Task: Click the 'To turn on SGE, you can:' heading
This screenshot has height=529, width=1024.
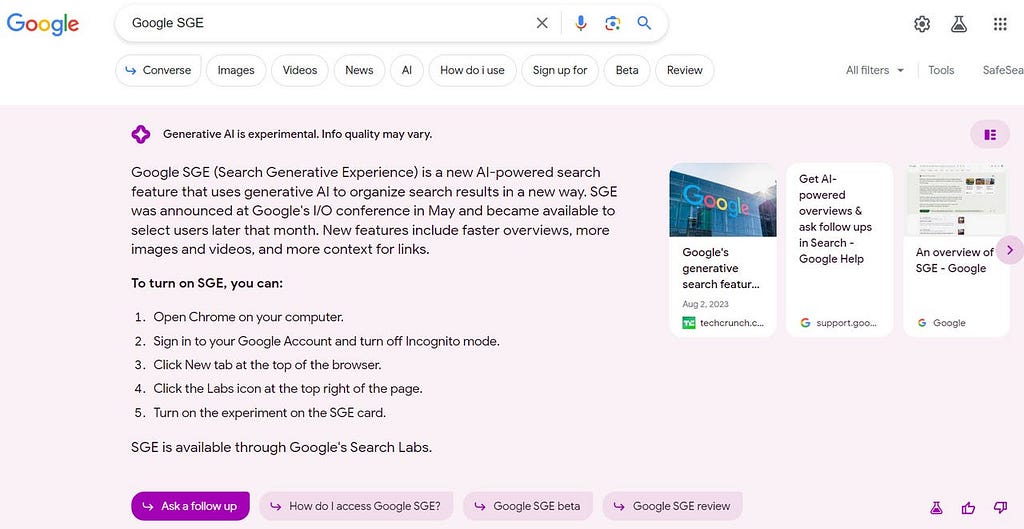Action: pos(207,283)
